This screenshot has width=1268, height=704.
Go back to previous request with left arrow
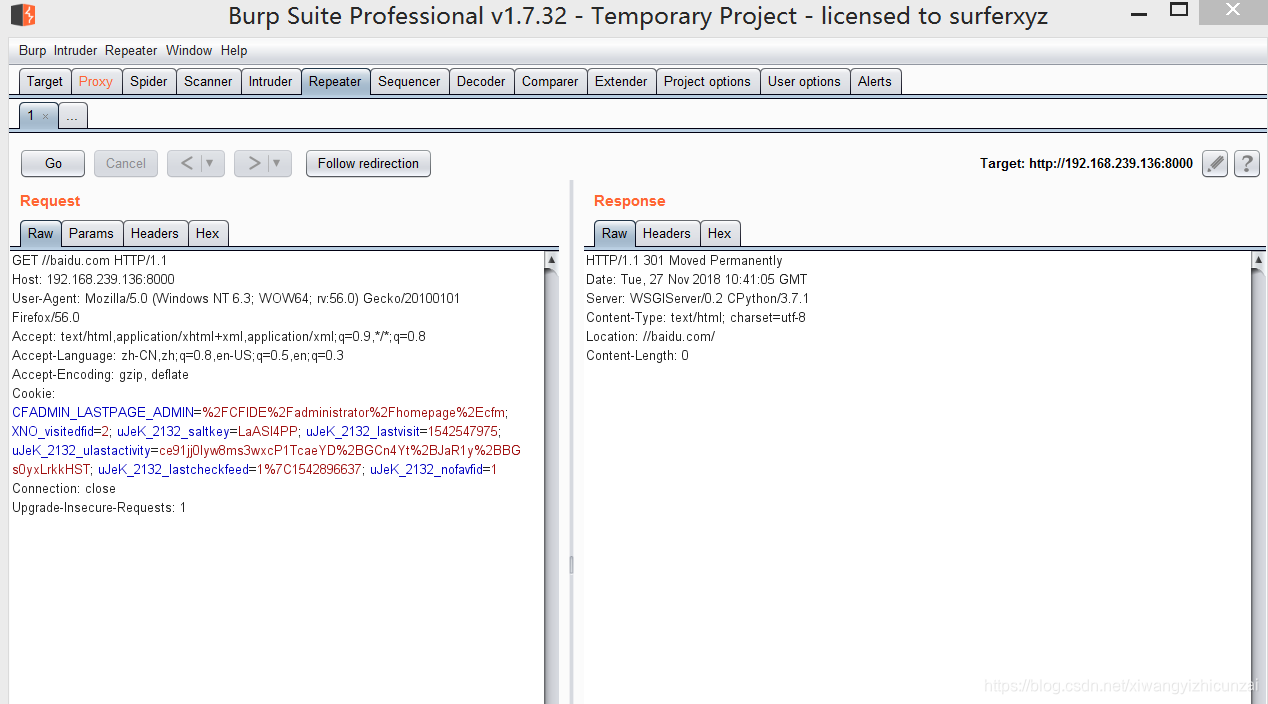tap(187, 163)
